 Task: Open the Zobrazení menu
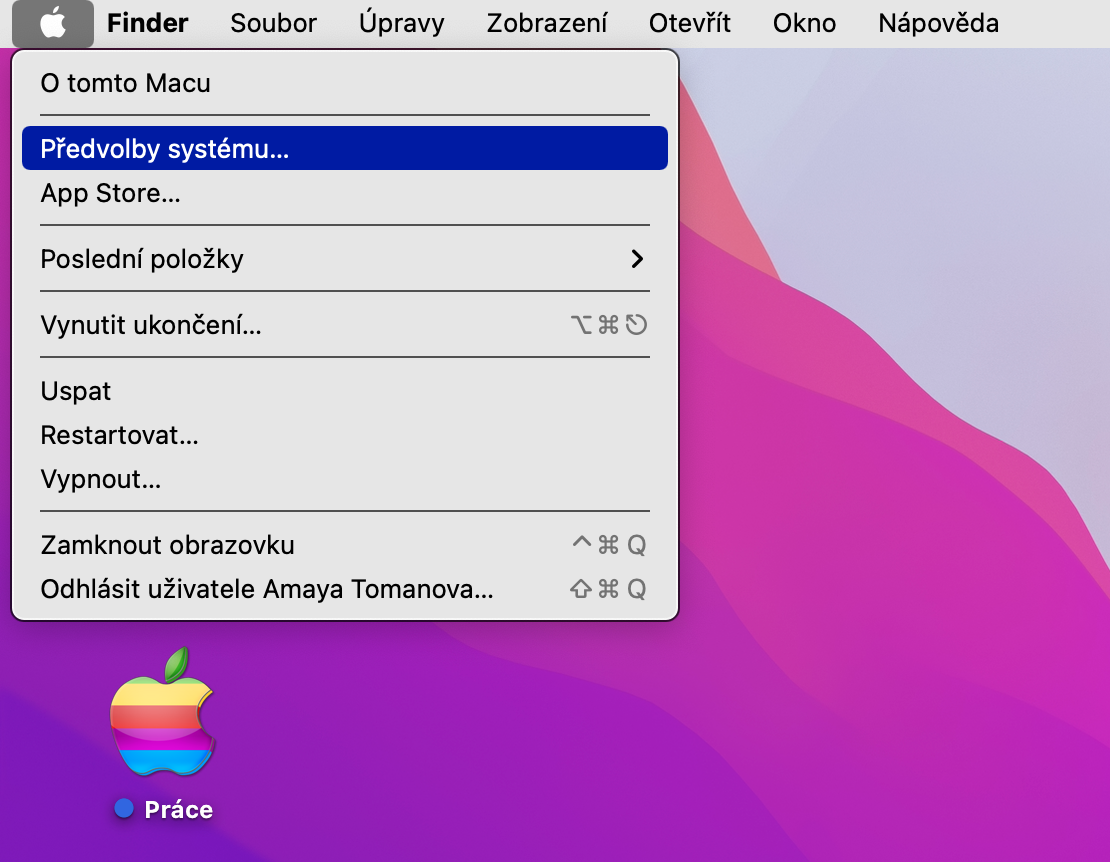[x=547, y=23]
